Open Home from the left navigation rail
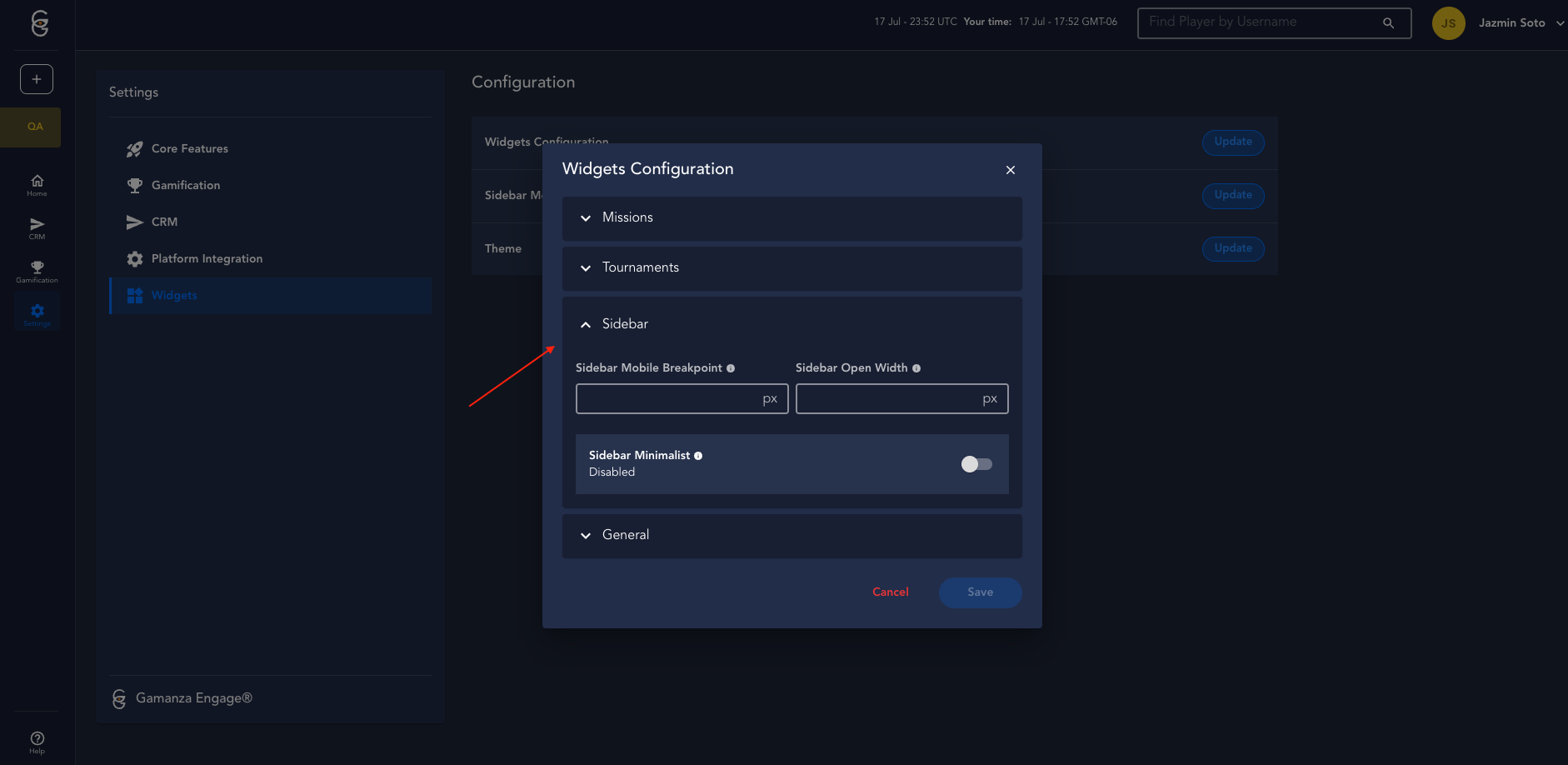This screenshot has height=765, width=1568. coord(37,185)
